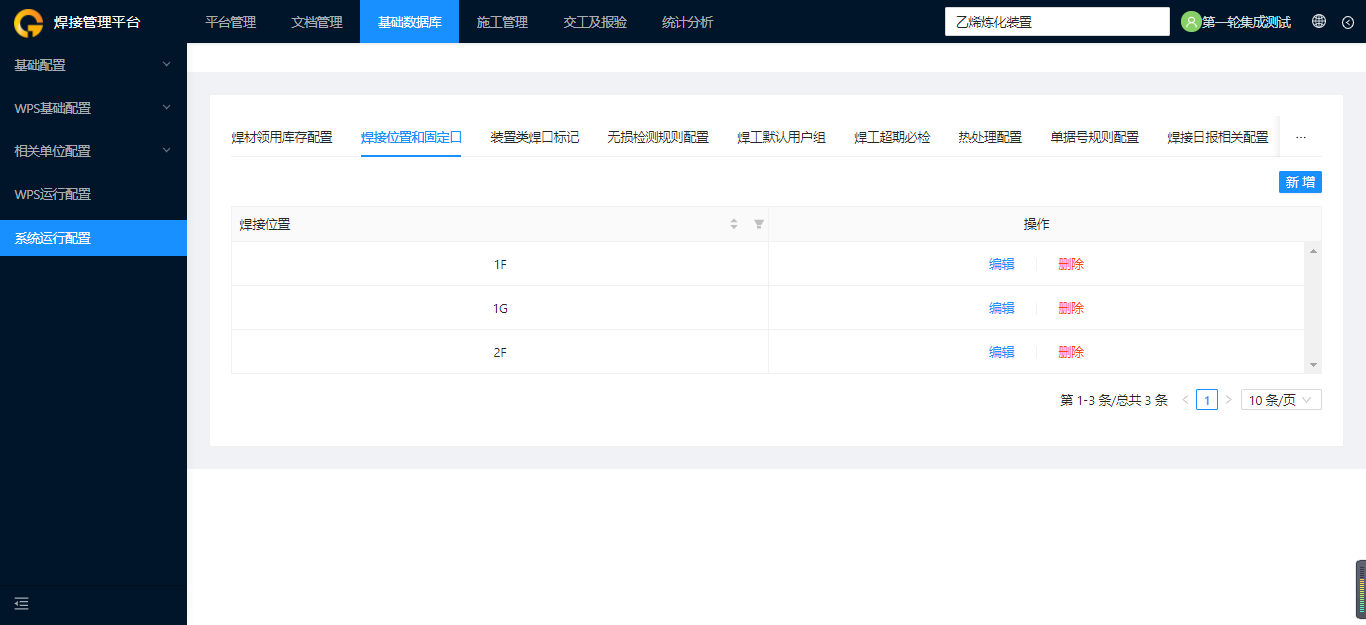
Task: Expand the 基础配置 sidebar menu
Action: pyautogui.click(x=93, y=65)
